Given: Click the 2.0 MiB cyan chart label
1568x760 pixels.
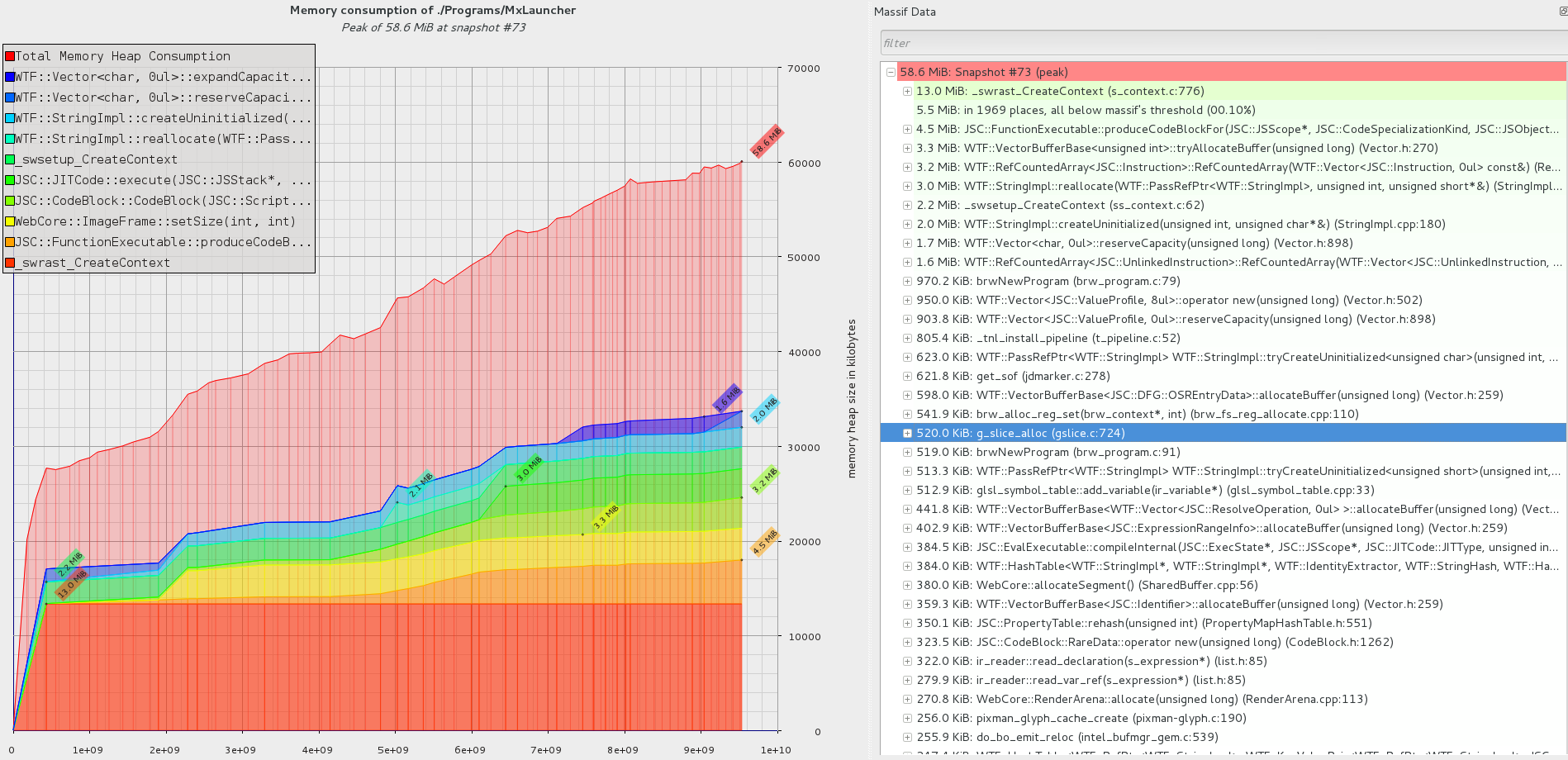Looking at the screenshot, I should [x=765, y=409].
